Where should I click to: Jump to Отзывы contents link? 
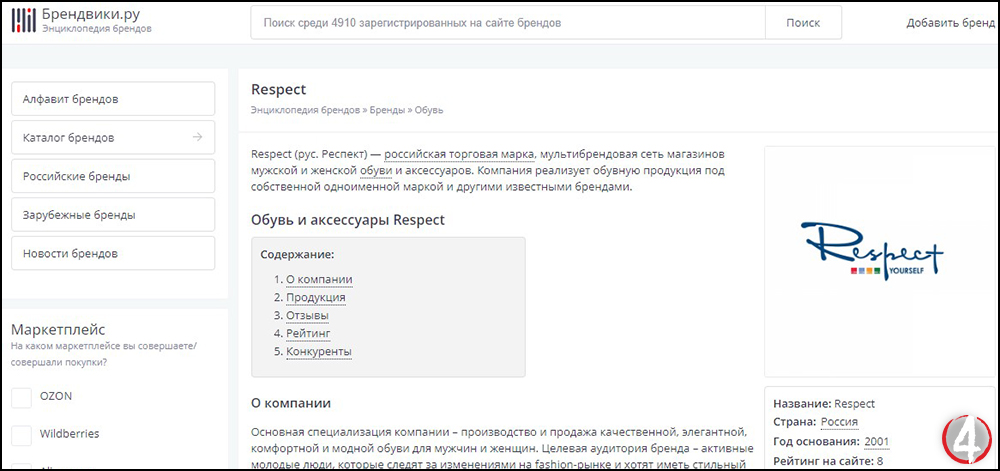[x=307, y=315]
